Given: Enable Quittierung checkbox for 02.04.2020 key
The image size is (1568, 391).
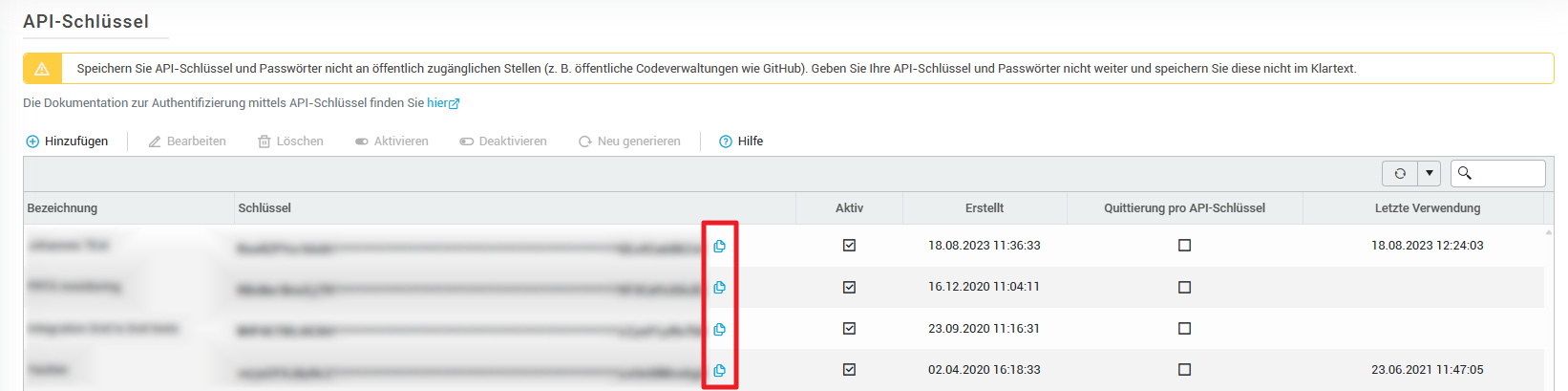Looking at the screenshot, I should [x=1184, y=370].
